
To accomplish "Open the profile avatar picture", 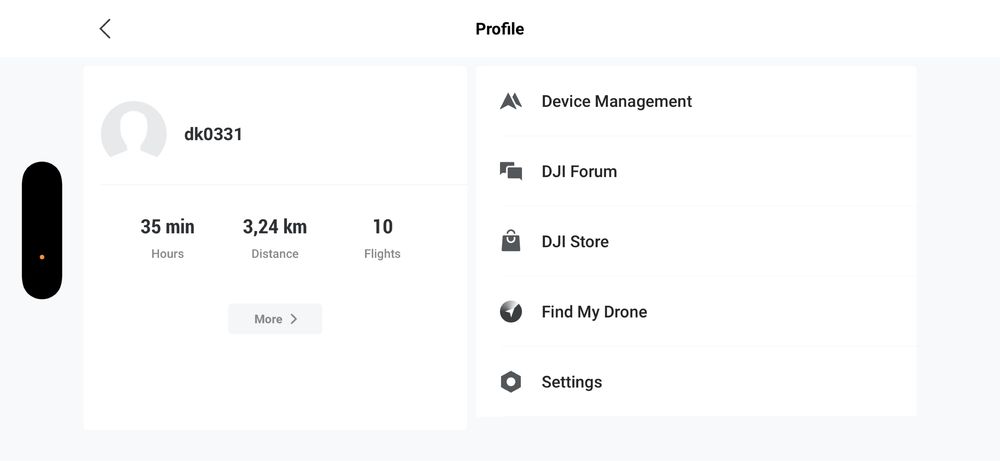I will click(134, 130).
